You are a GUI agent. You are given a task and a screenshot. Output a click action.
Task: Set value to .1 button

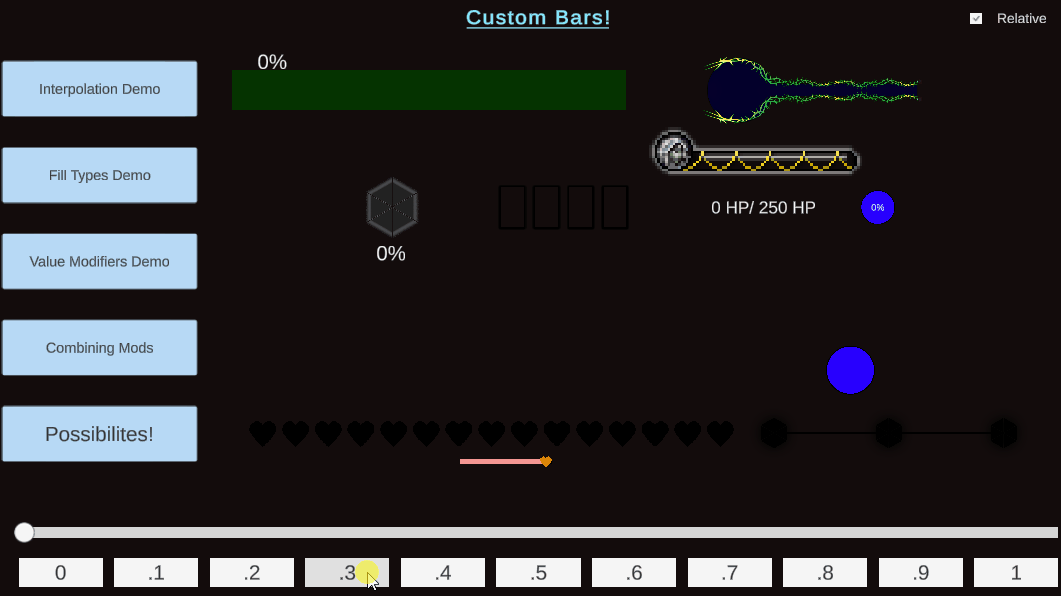(156, 572)
